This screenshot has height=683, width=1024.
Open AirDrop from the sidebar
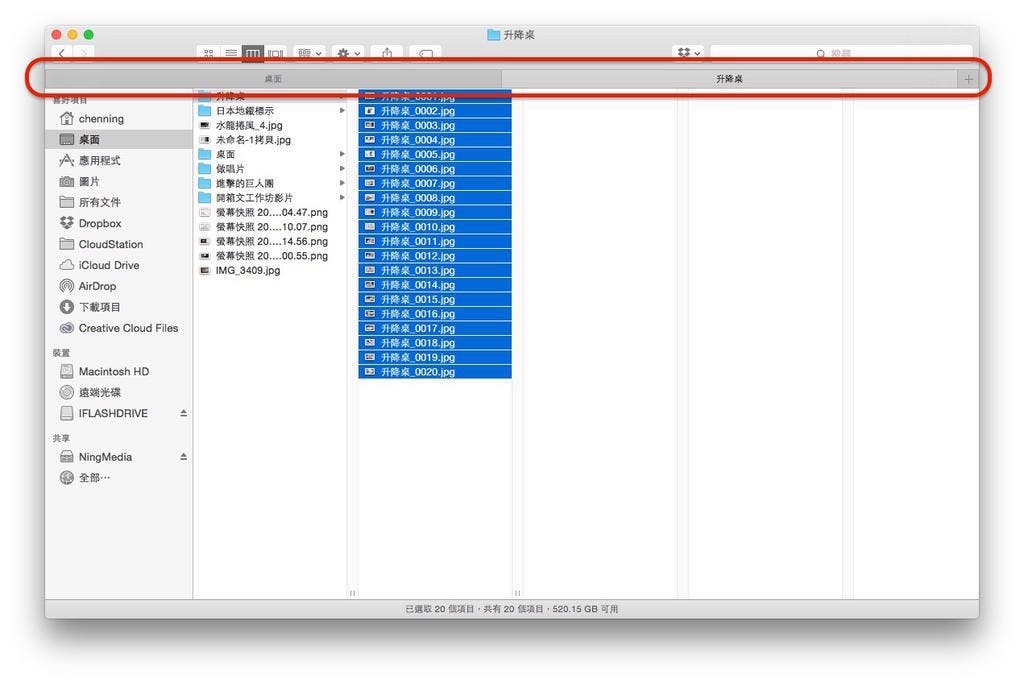pyautogui.click(x=97, y=286)
